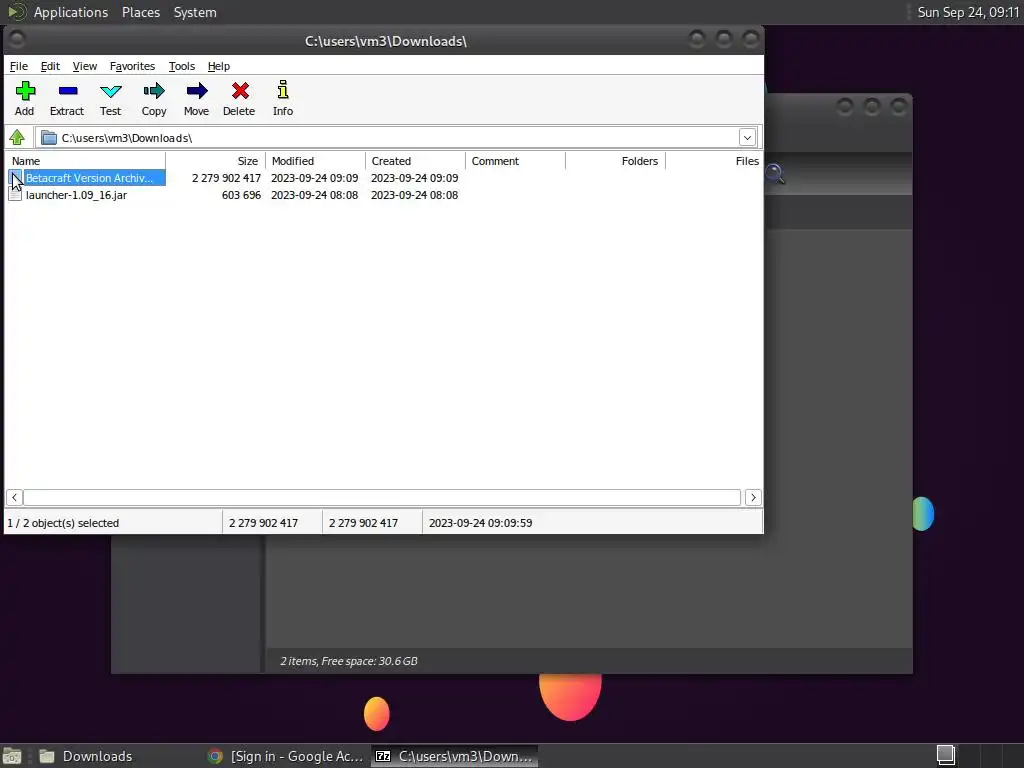Click the right horizontal scroll arrow
The width and height of the screenshot is (1024, 768).
tap(753, 498)
